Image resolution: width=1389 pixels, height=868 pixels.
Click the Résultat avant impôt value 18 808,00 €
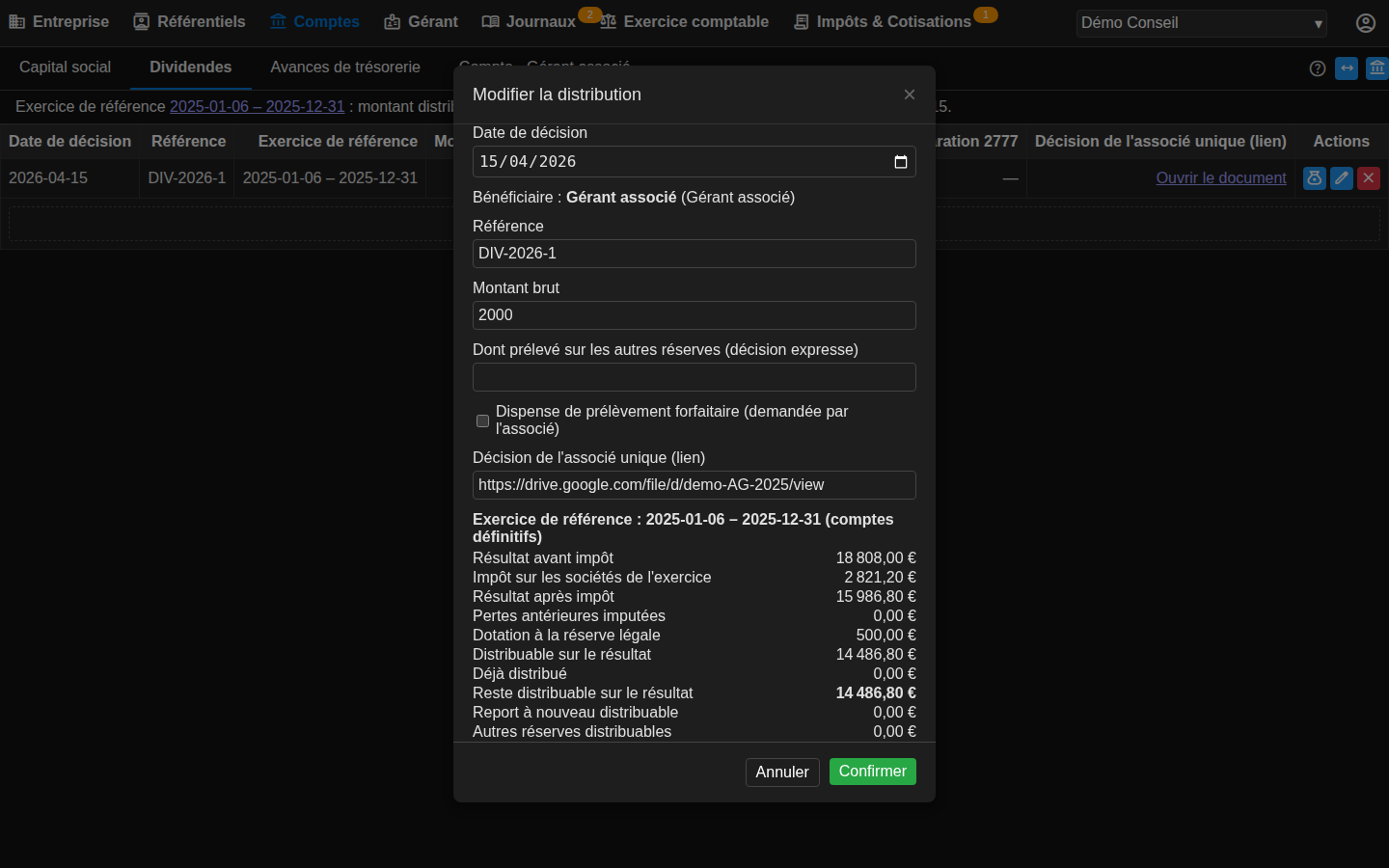876,558
